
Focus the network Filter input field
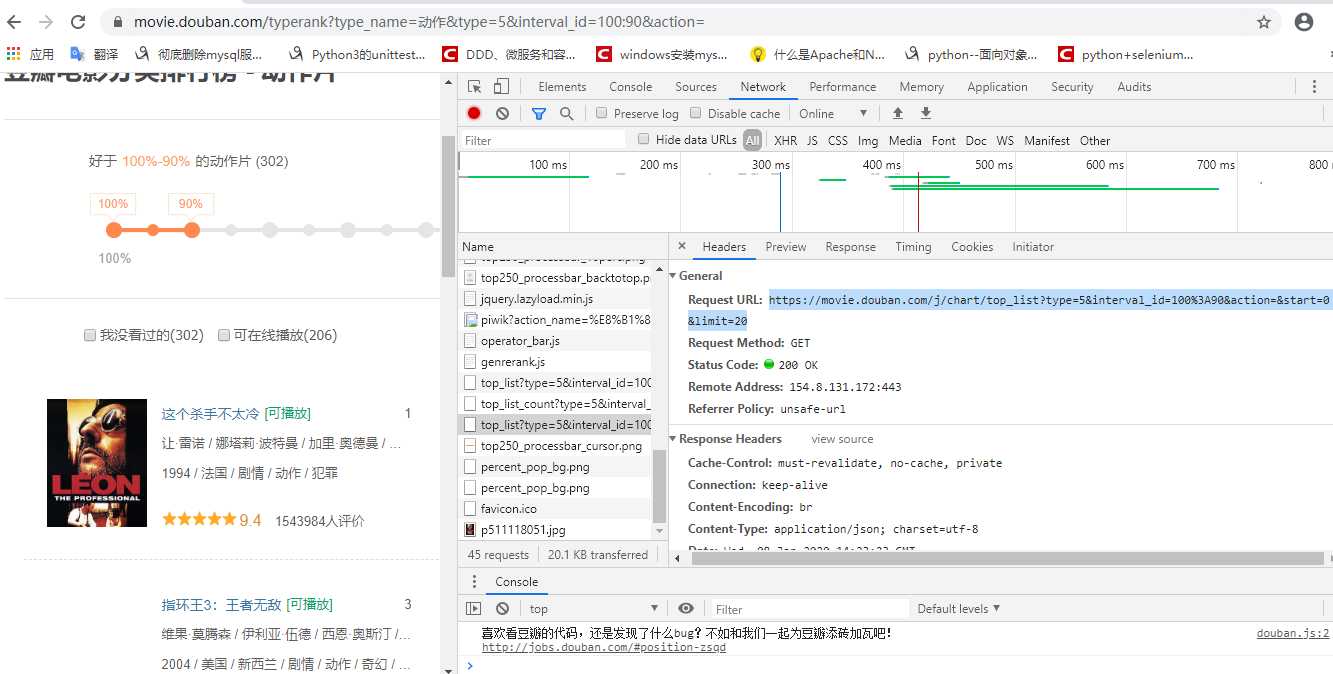(543, 140)
